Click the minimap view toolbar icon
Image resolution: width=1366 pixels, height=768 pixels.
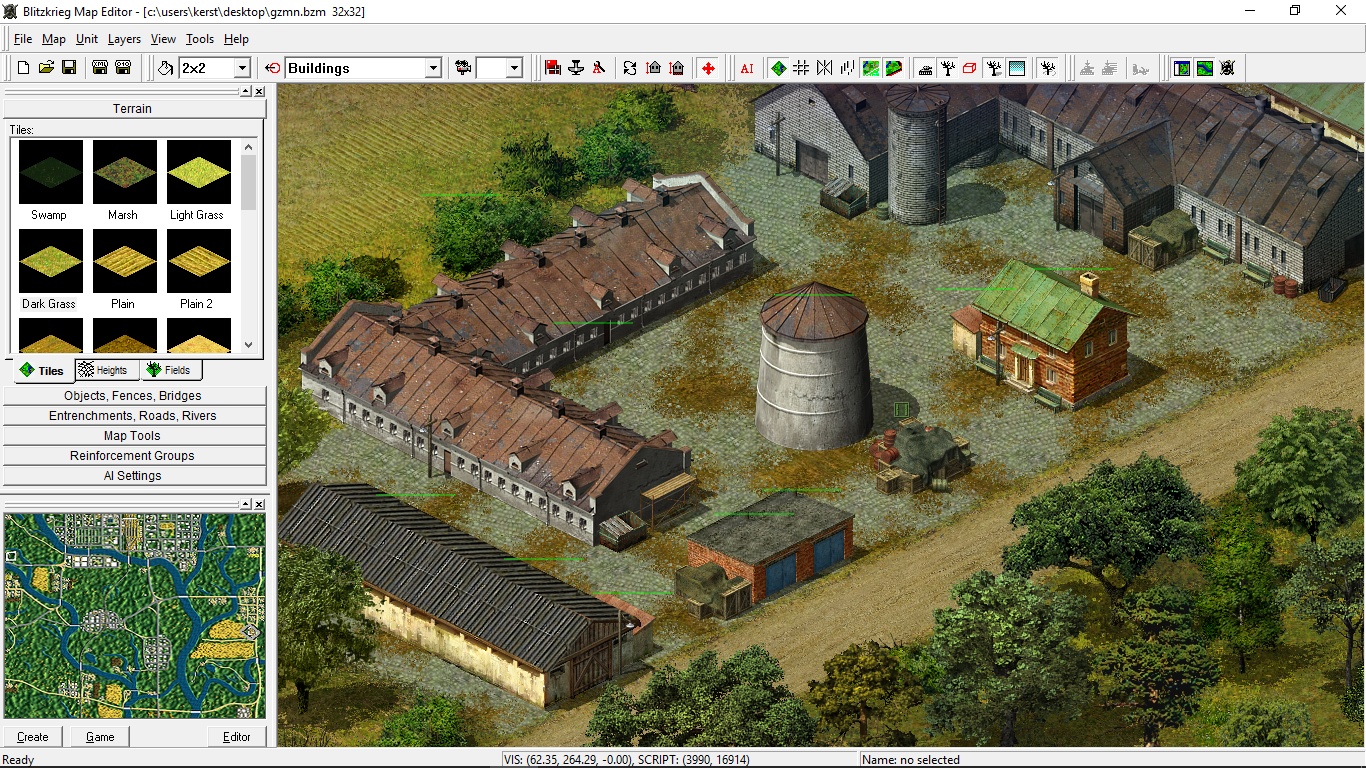point(1204,68)
